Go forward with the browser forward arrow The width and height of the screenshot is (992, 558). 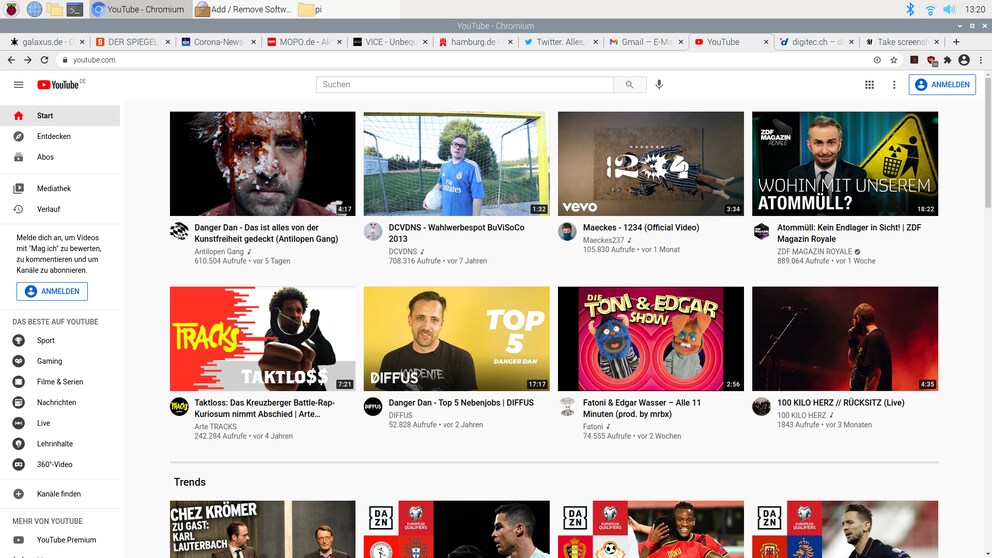coord(27,59)
